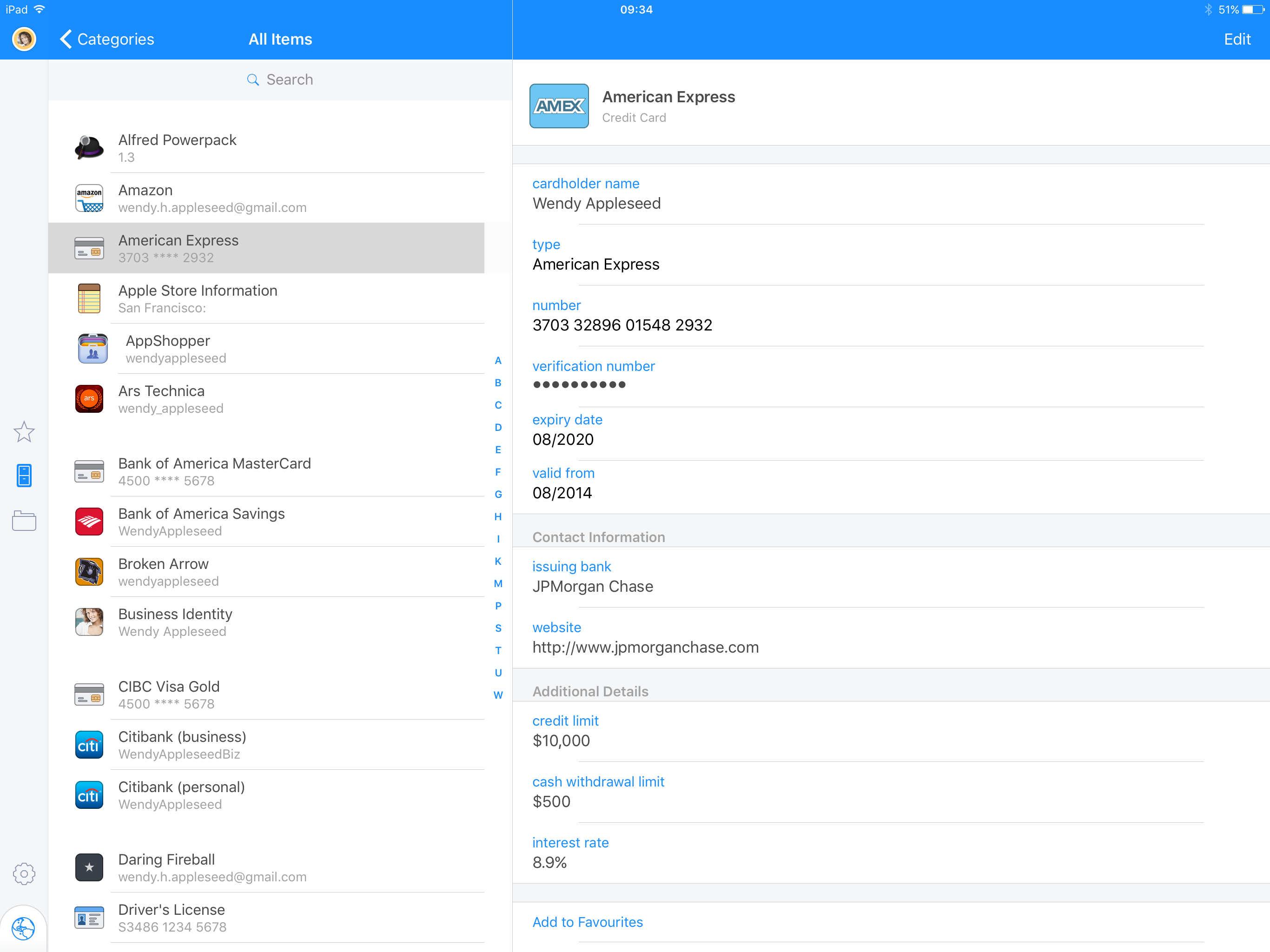1270x952 pixels.
Task: Open the AppShopper entry title
Action: tap(168, 341)
